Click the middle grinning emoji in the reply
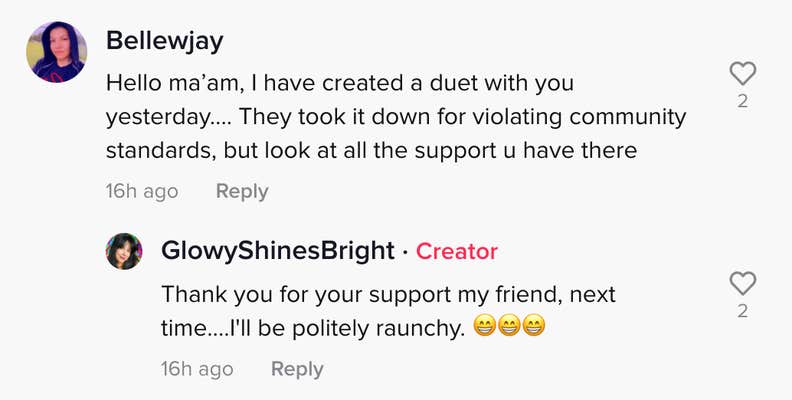This screenshot has width=792, height=400. 509,327
